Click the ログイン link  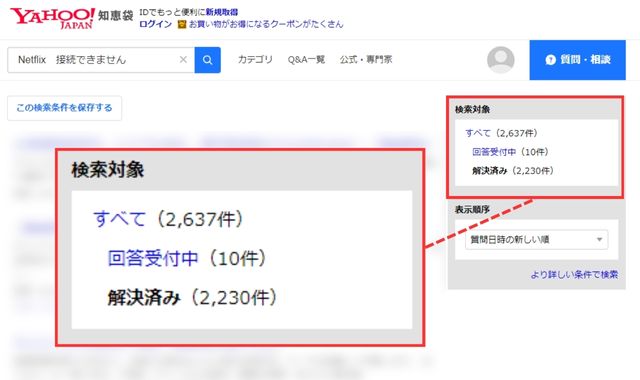(156, 24)
